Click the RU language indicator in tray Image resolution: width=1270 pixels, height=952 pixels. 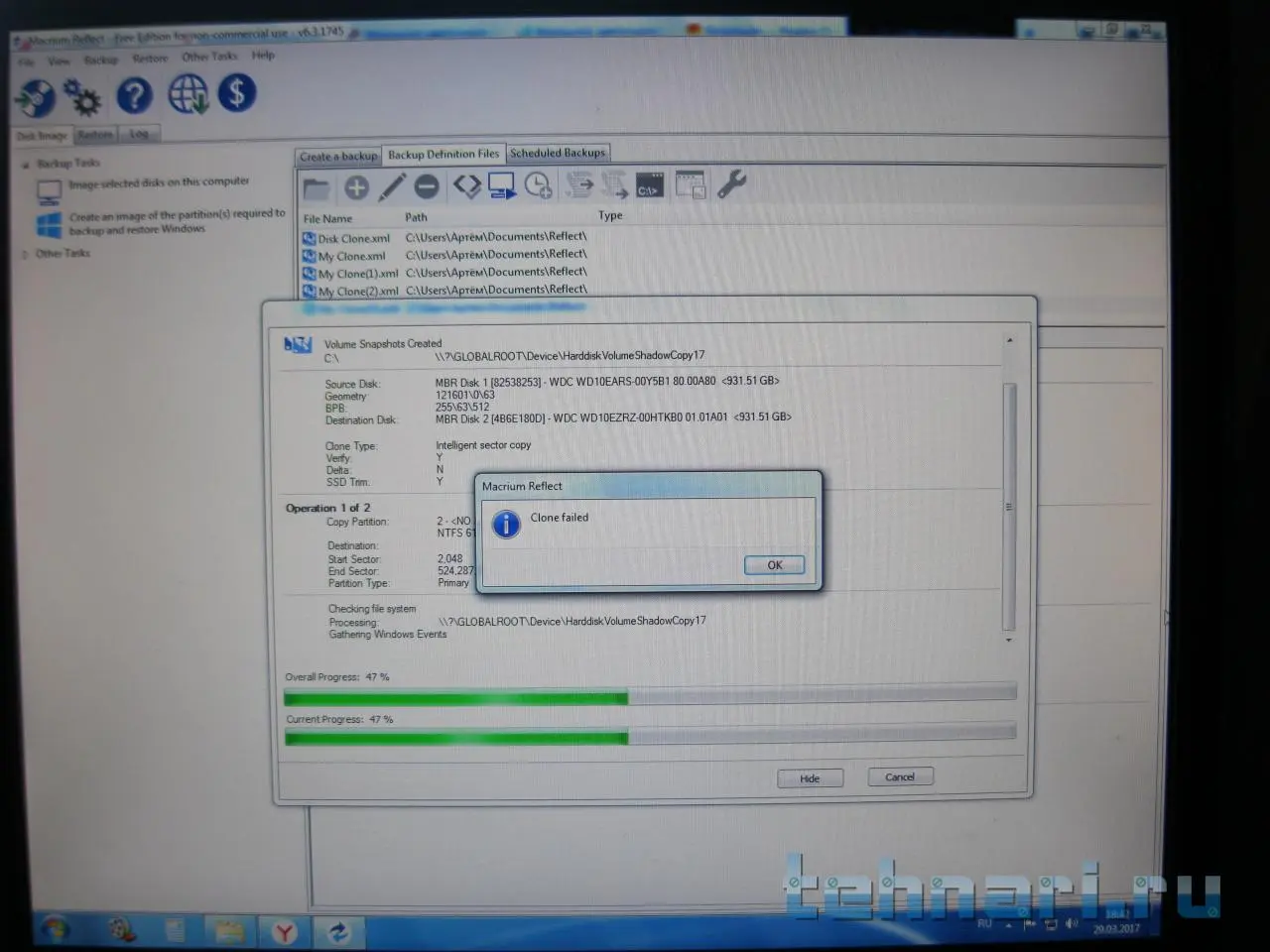click(984, 923)
